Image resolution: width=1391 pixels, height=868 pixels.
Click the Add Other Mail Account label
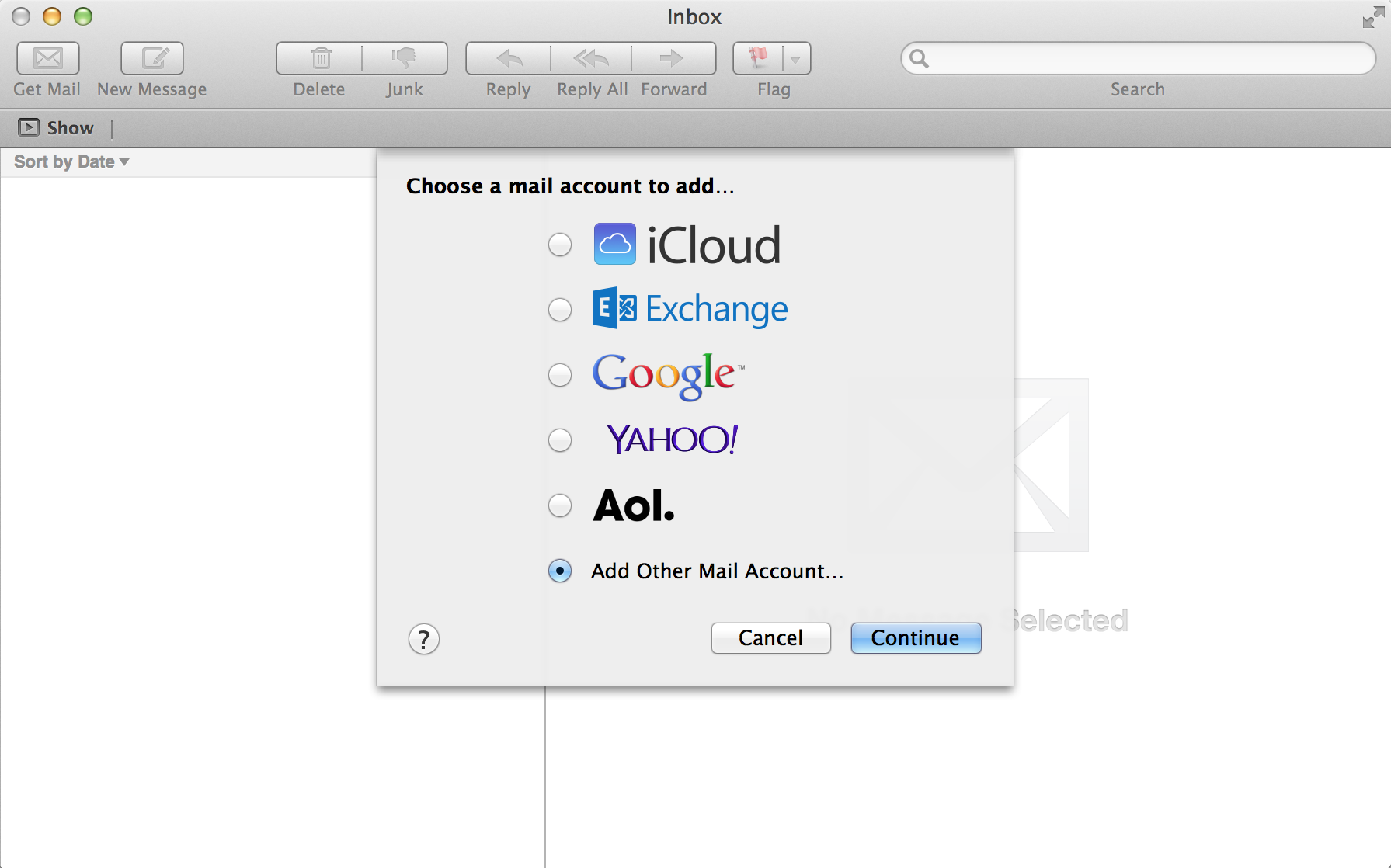click(x=717, y=571)
